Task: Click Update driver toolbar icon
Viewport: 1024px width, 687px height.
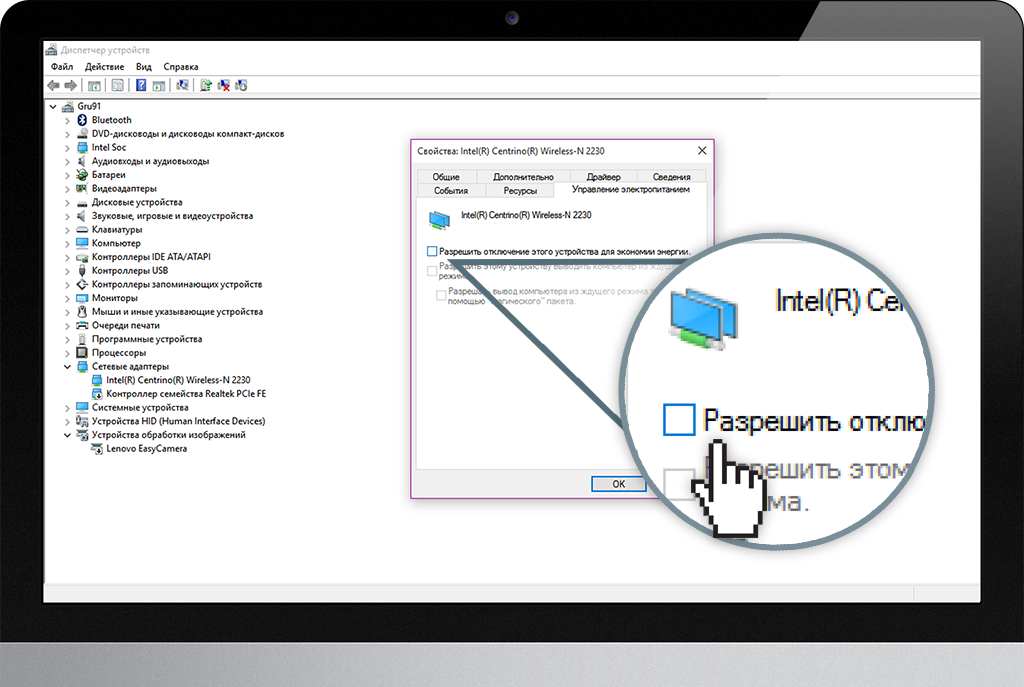Action: click(205, 86)
